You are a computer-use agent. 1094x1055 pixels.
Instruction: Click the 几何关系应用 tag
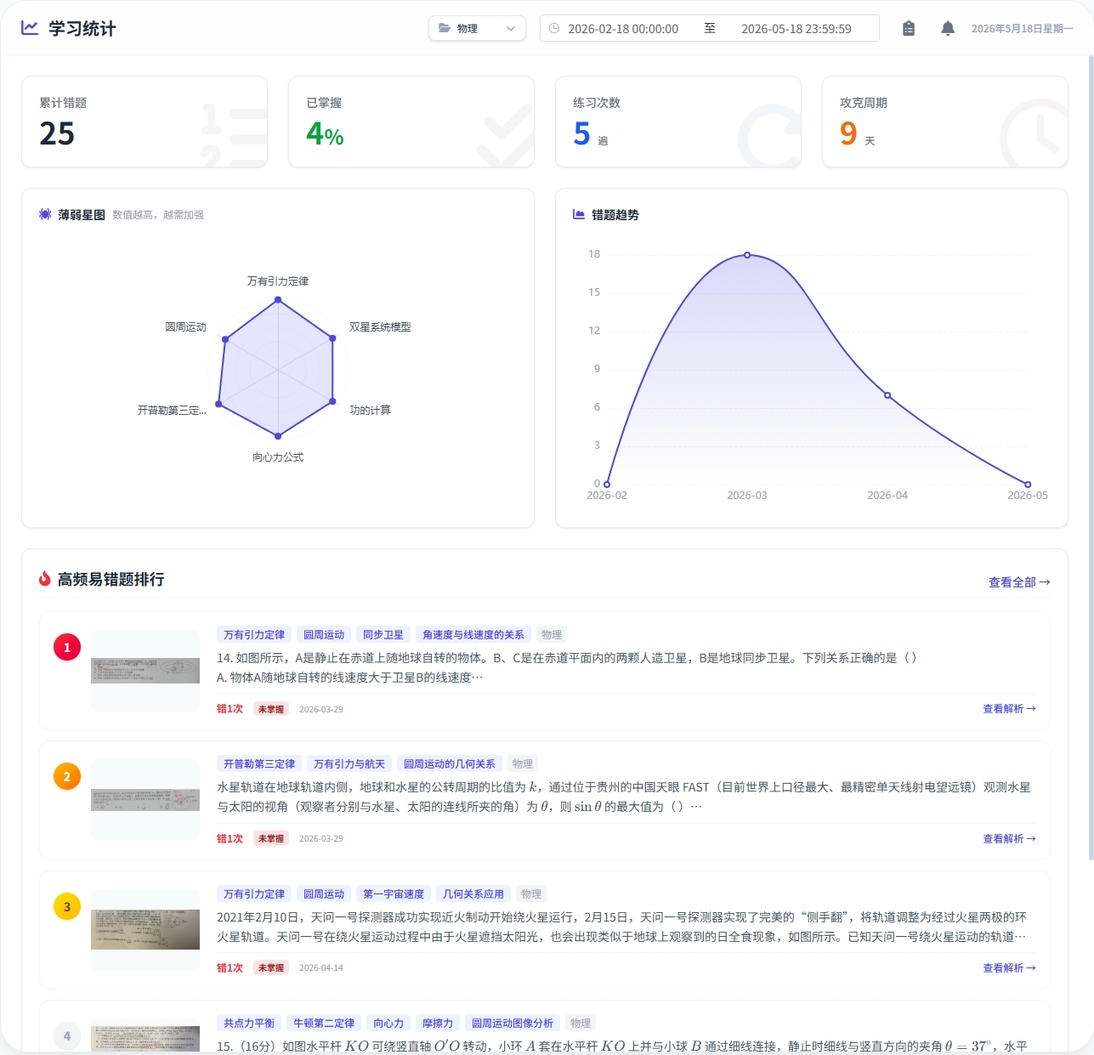click(x=473, y=894)
